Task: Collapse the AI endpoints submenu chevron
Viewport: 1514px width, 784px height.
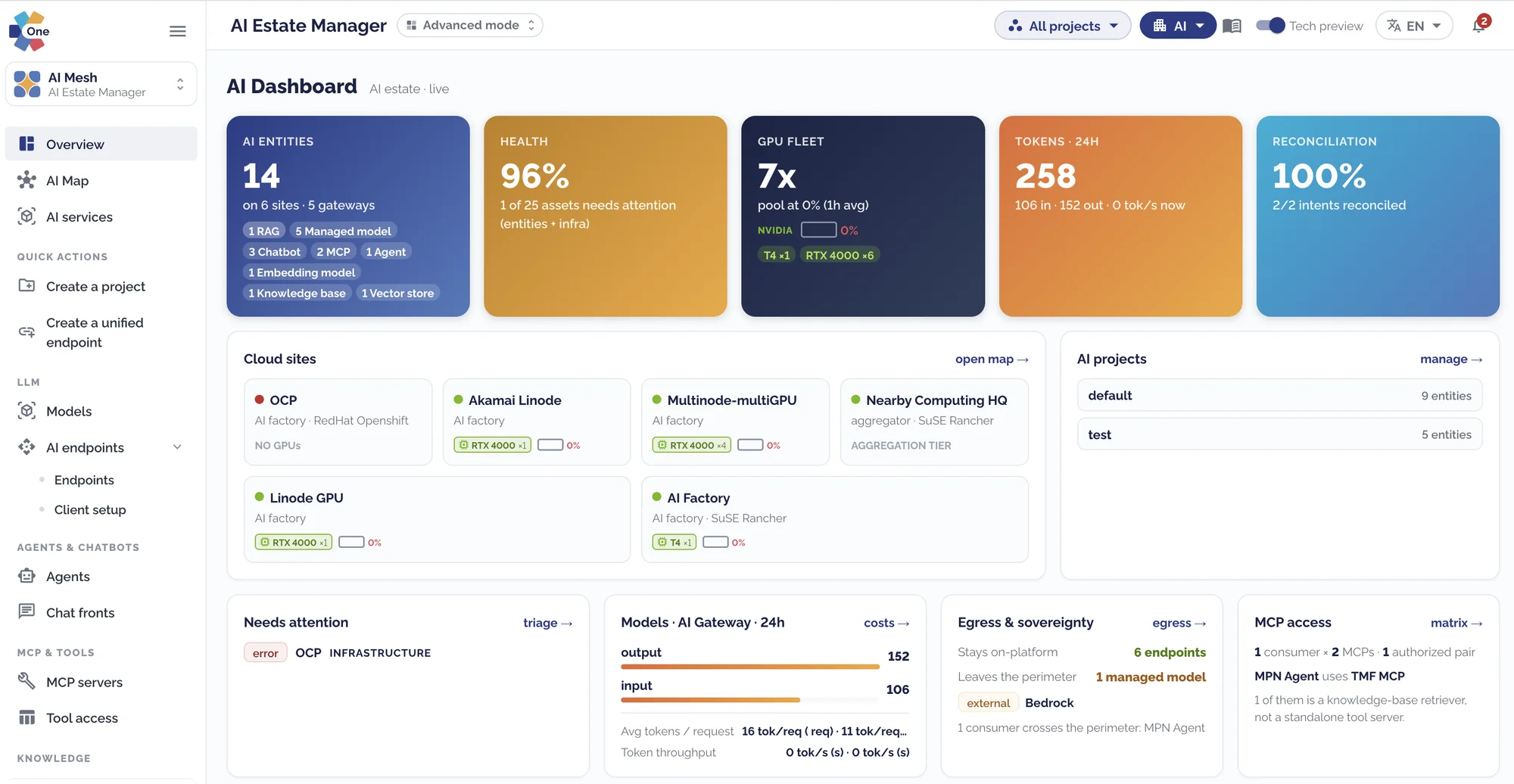Action: [x=177, y=447]
